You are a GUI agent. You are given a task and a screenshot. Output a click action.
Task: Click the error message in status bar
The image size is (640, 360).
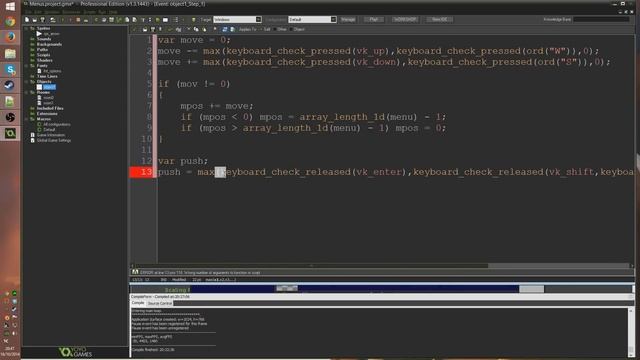tap(200, 272)
